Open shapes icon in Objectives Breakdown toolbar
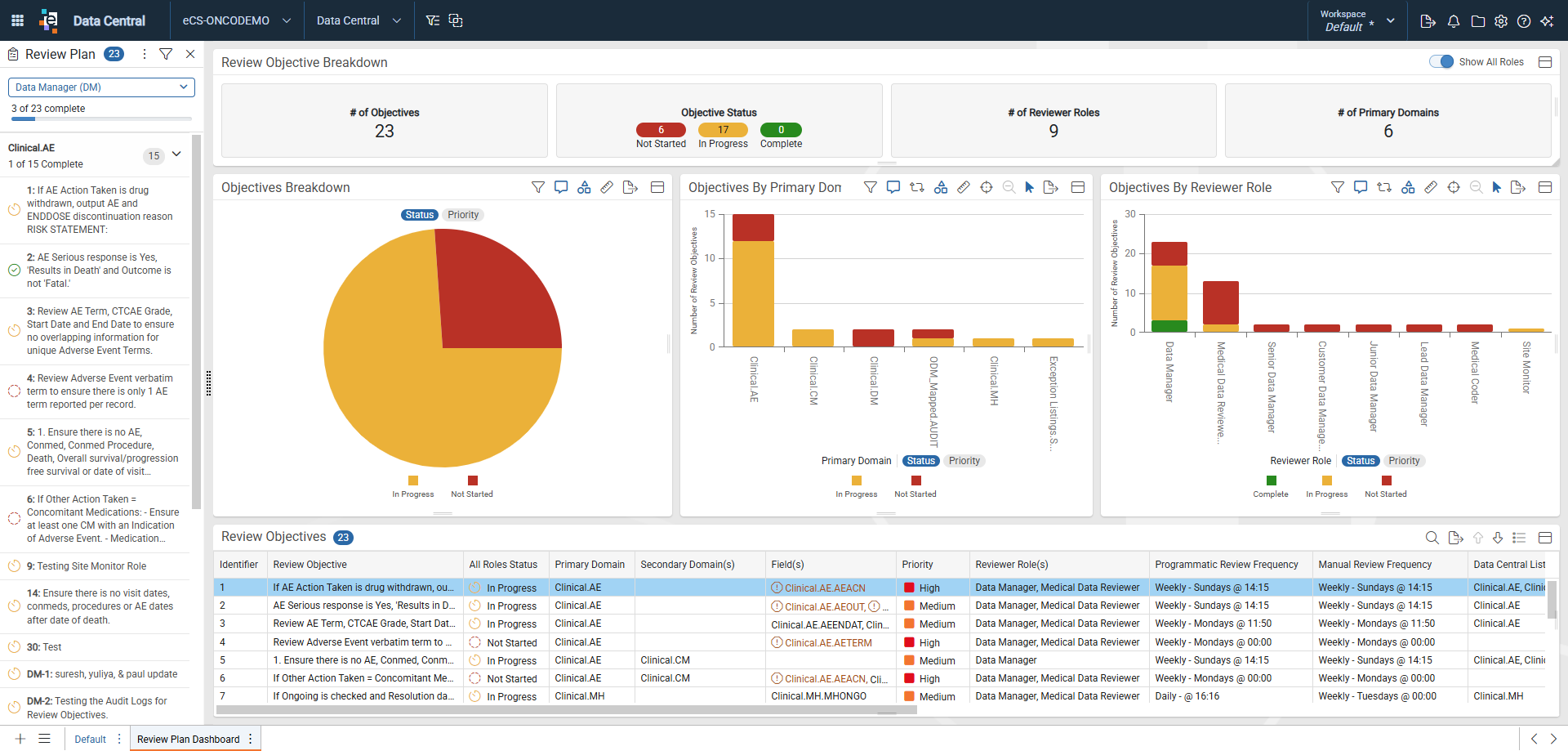Screen dimensions: 1568x751 (x=584, y=187)
